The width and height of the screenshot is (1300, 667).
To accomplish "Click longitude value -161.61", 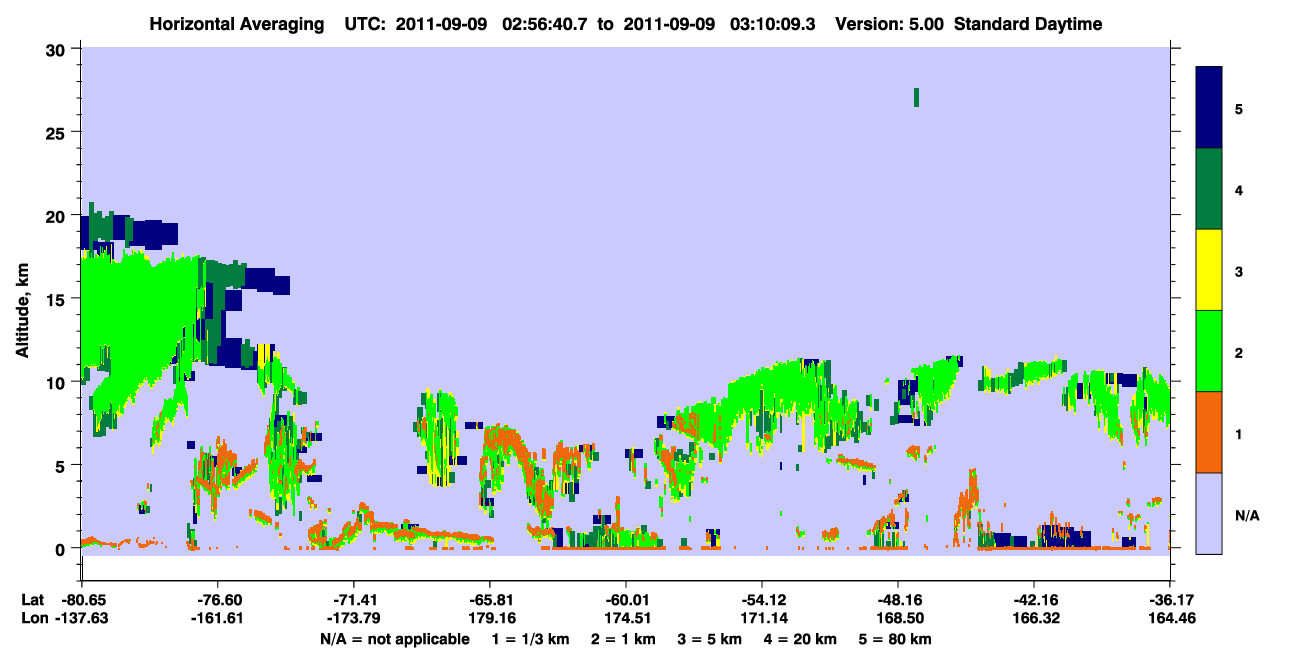I will pos(219,618).
